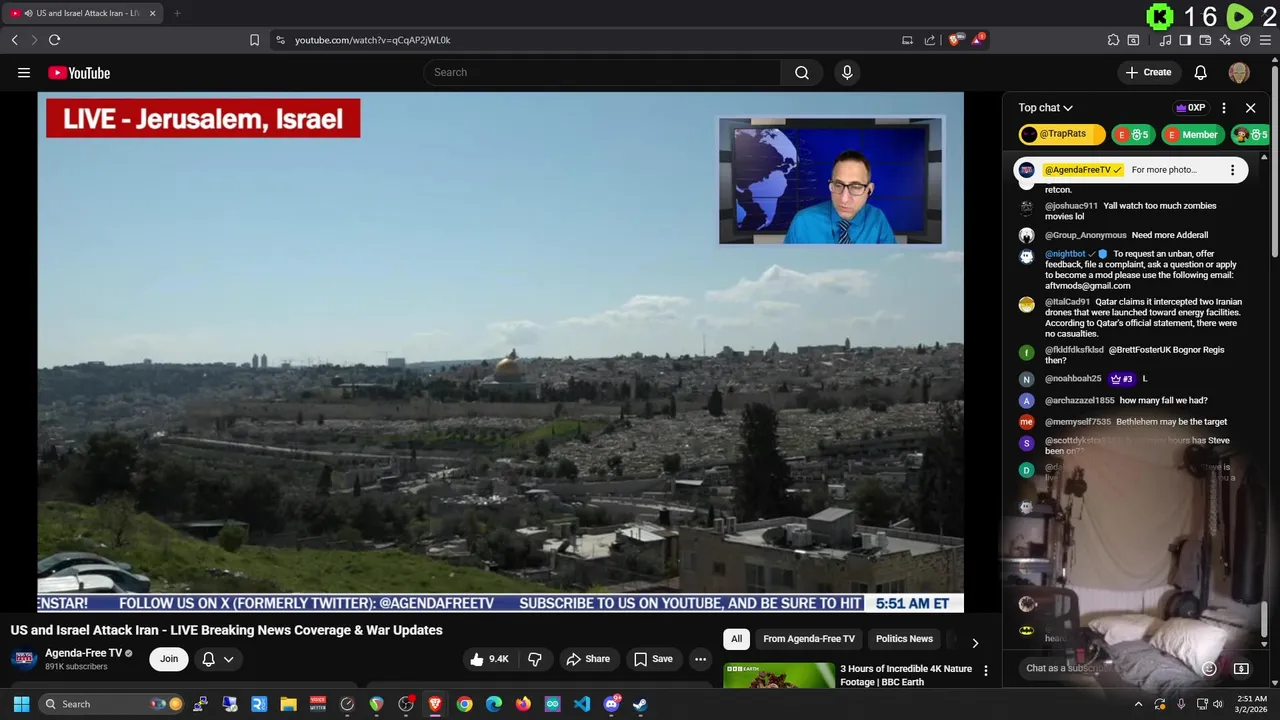Image resolution: width=1280 pixels, height=720 pixels.
Task: Click @archazazel1855 chat message
Action: [x=1130, y=400]
